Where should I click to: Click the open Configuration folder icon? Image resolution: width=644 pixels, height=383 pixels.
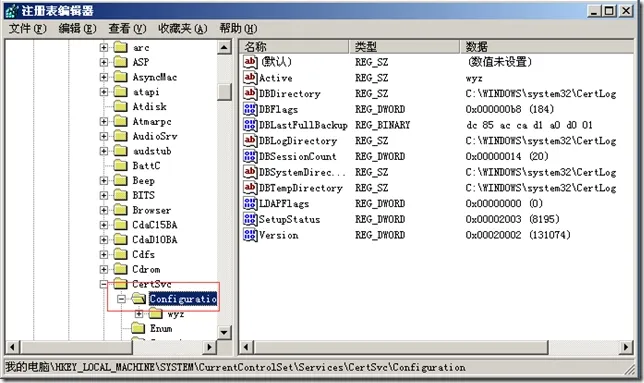pos(139,298)
